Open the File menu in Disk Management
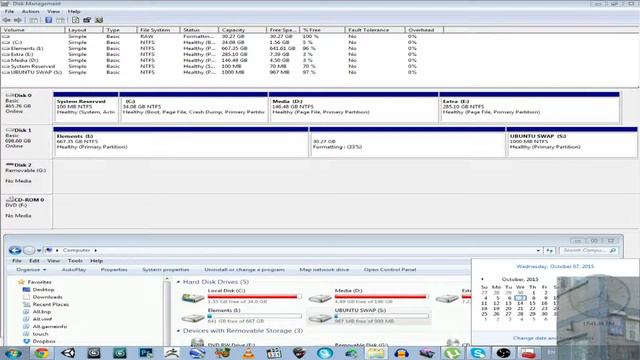Image resolution: width=640 pixels, height=360 pixels. (9, 11)
